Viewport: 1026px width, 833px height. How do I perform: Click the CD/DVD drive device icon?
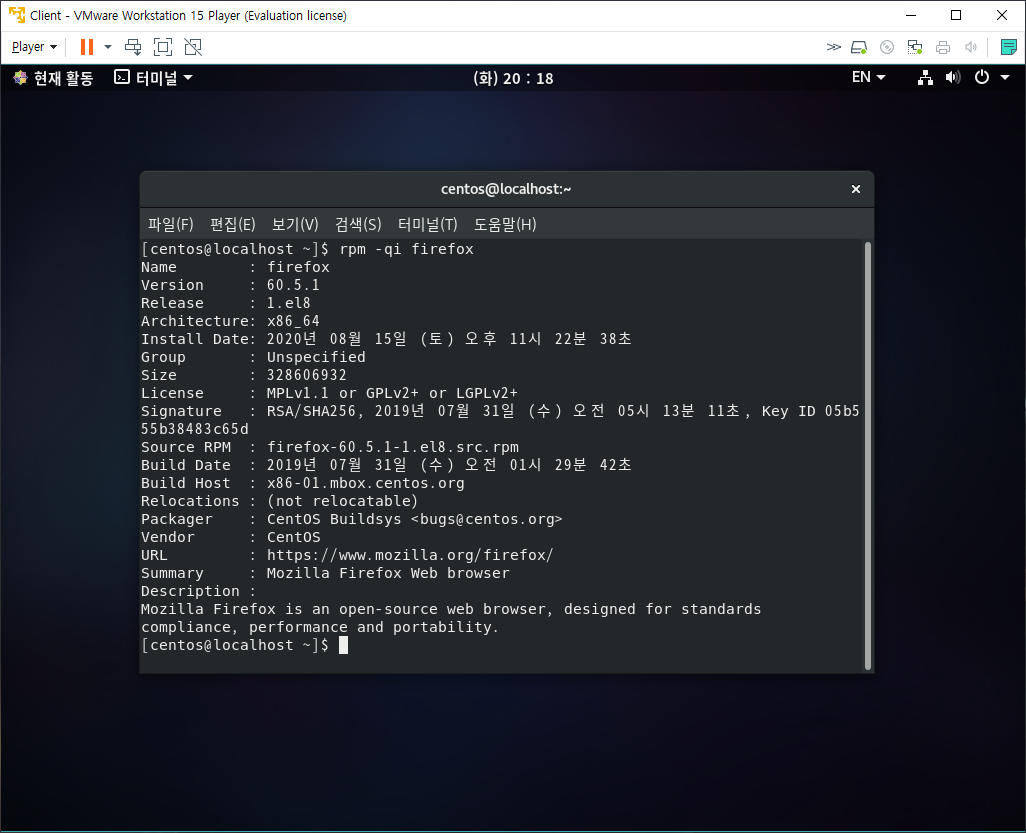(887, 47)
